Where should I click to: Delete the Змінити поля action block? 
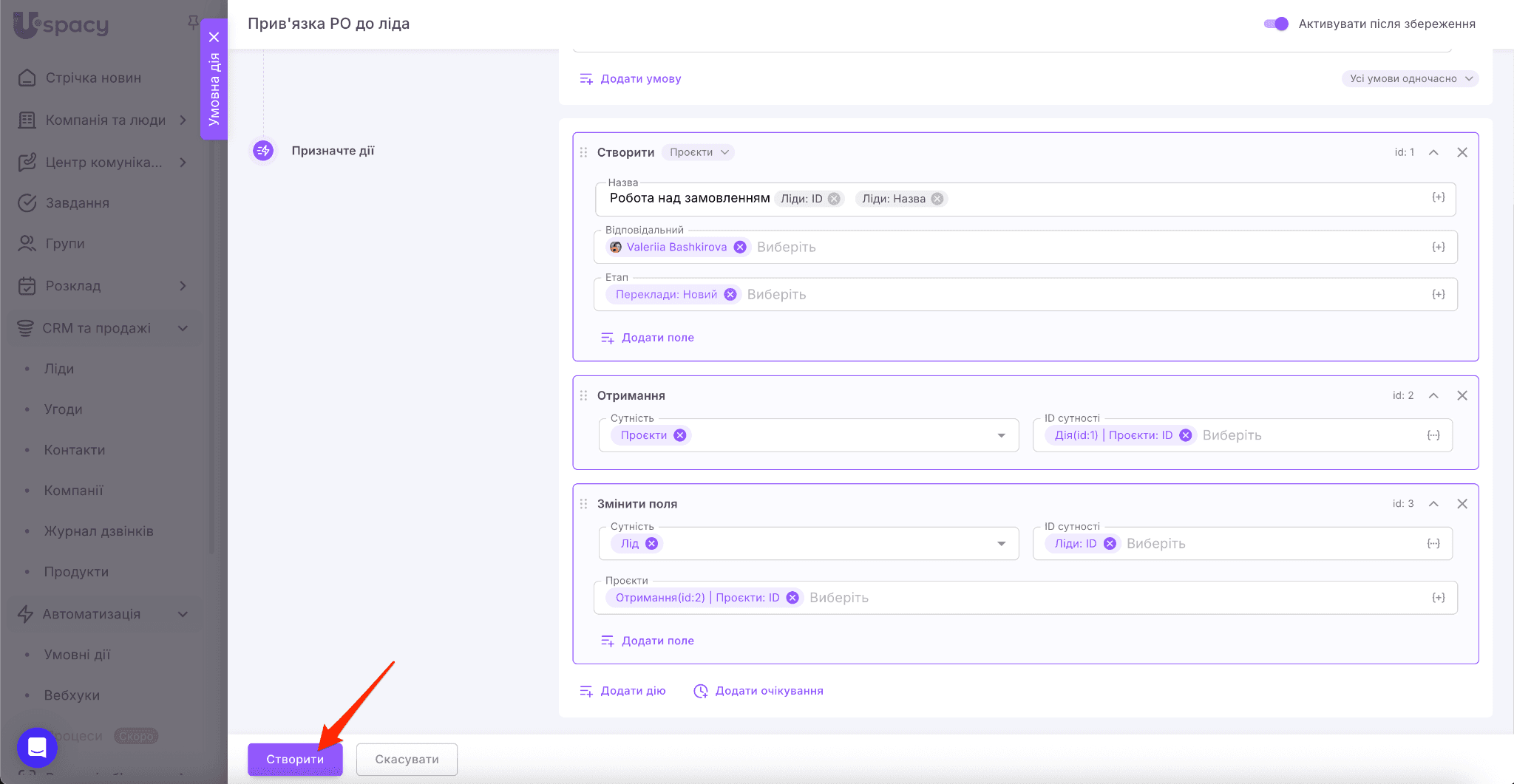click(x=1462, y=504)
